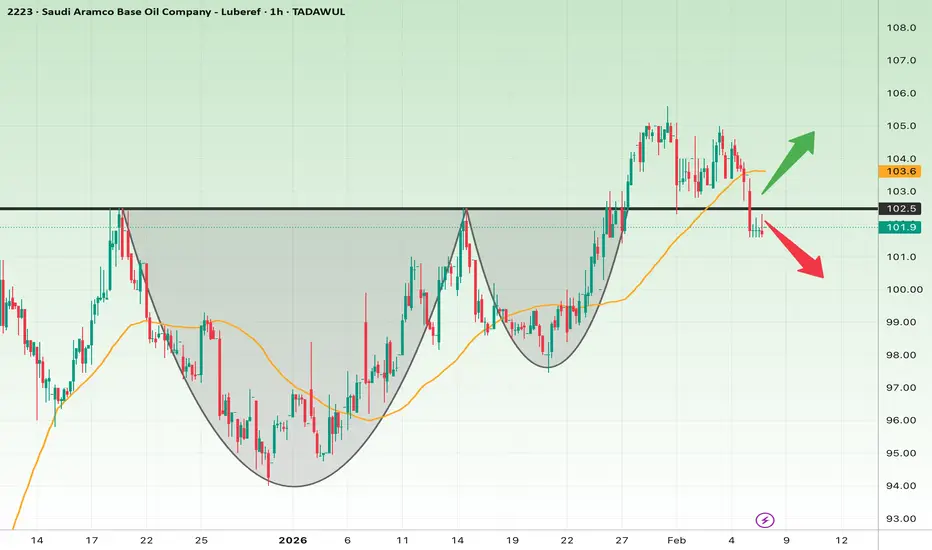Click the 104.0 price axis label
This screenshot has height=550, width=932.
(x=901, y=159)
